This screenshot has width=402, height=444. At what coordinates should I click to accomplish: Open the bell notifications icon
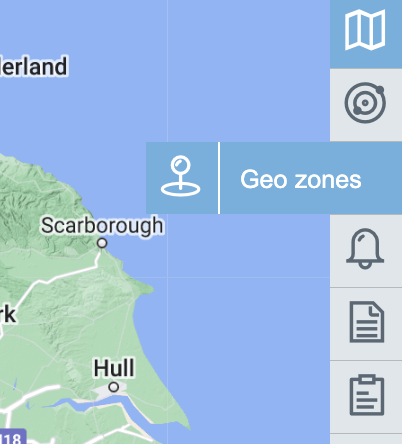click(365, 248)
